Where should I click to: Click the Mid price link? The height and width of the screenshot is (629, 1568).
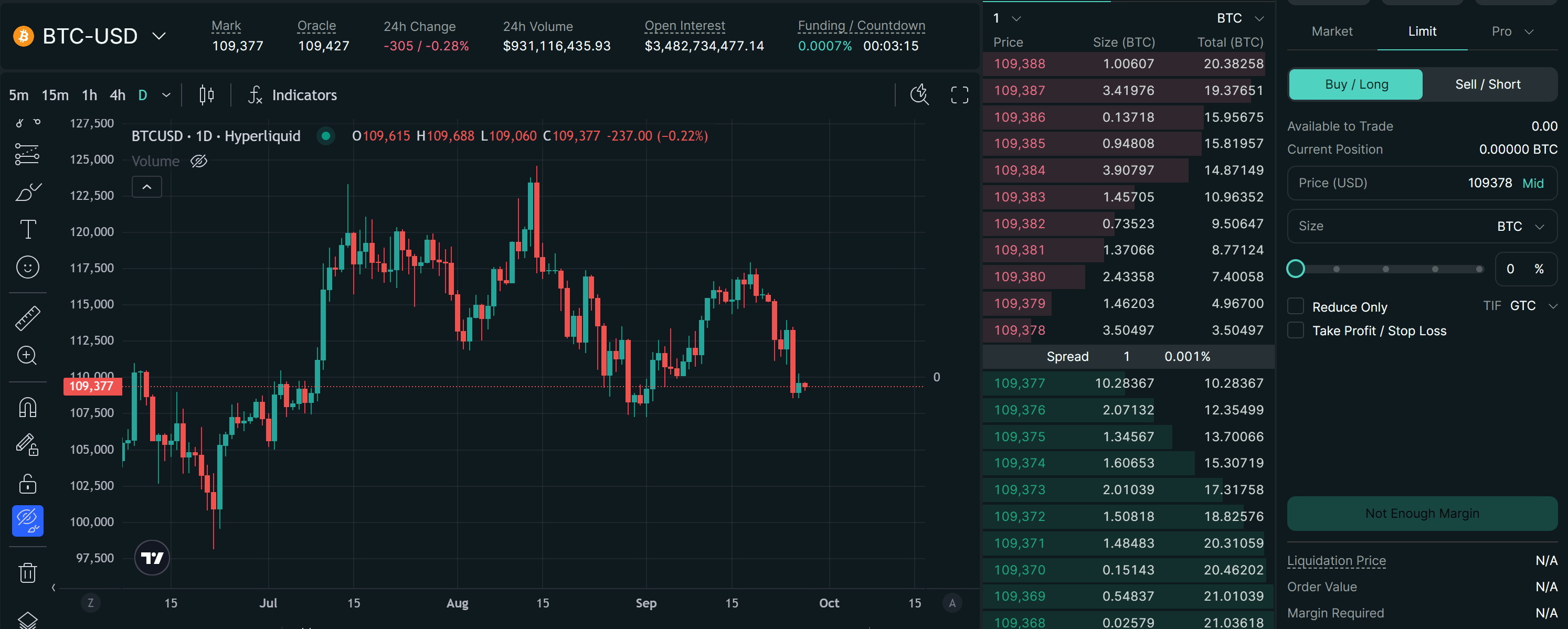[1532, 183]
